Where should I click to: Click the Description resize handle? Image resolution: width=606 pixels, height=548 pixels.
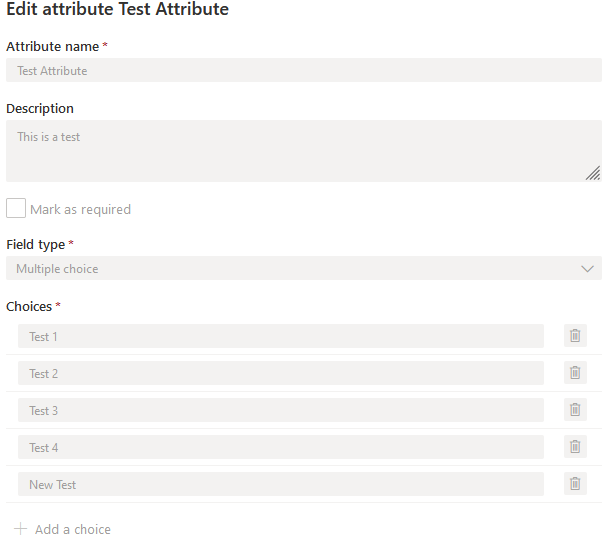click(x=593, y=173)
